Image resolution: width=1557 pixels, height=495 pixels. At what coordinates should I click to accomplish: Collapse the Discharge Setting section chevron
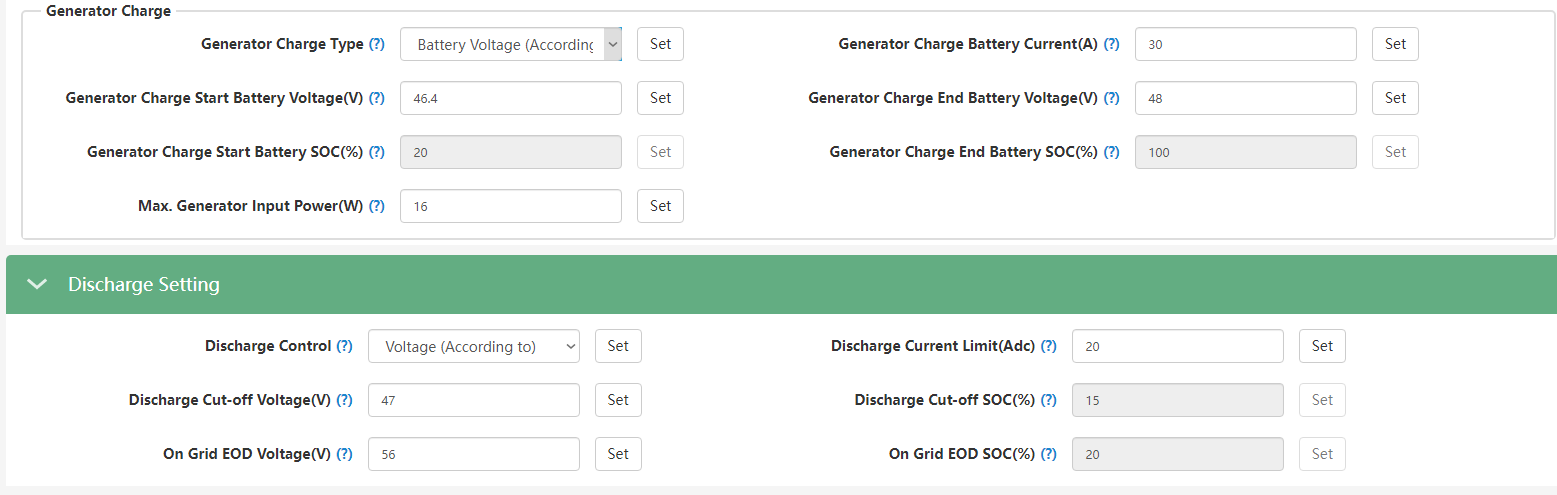(x=37, y=284)
